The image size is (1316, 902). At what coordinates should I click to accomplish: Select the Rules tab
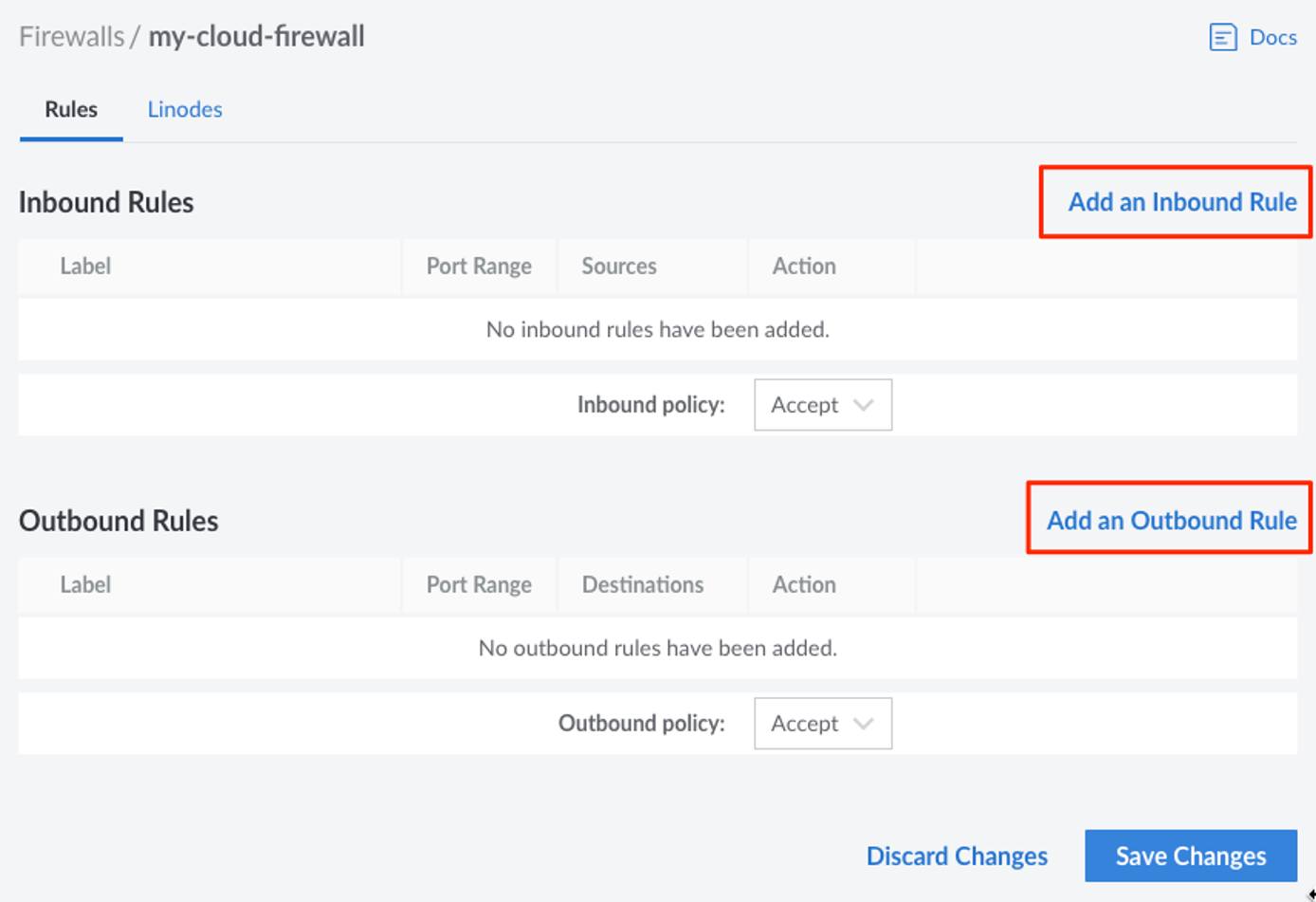coord(71,109)
